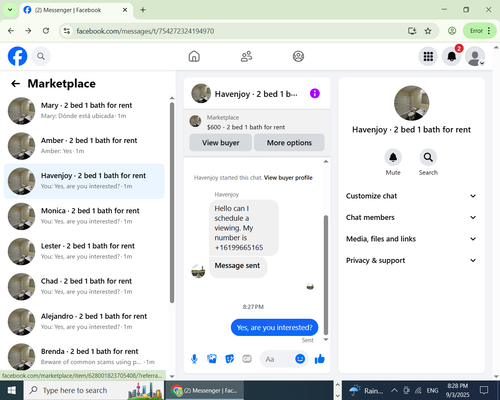Click the taskbar search box
The height and width of the screenshot is (400, 500).
click(x=94, y=390)
